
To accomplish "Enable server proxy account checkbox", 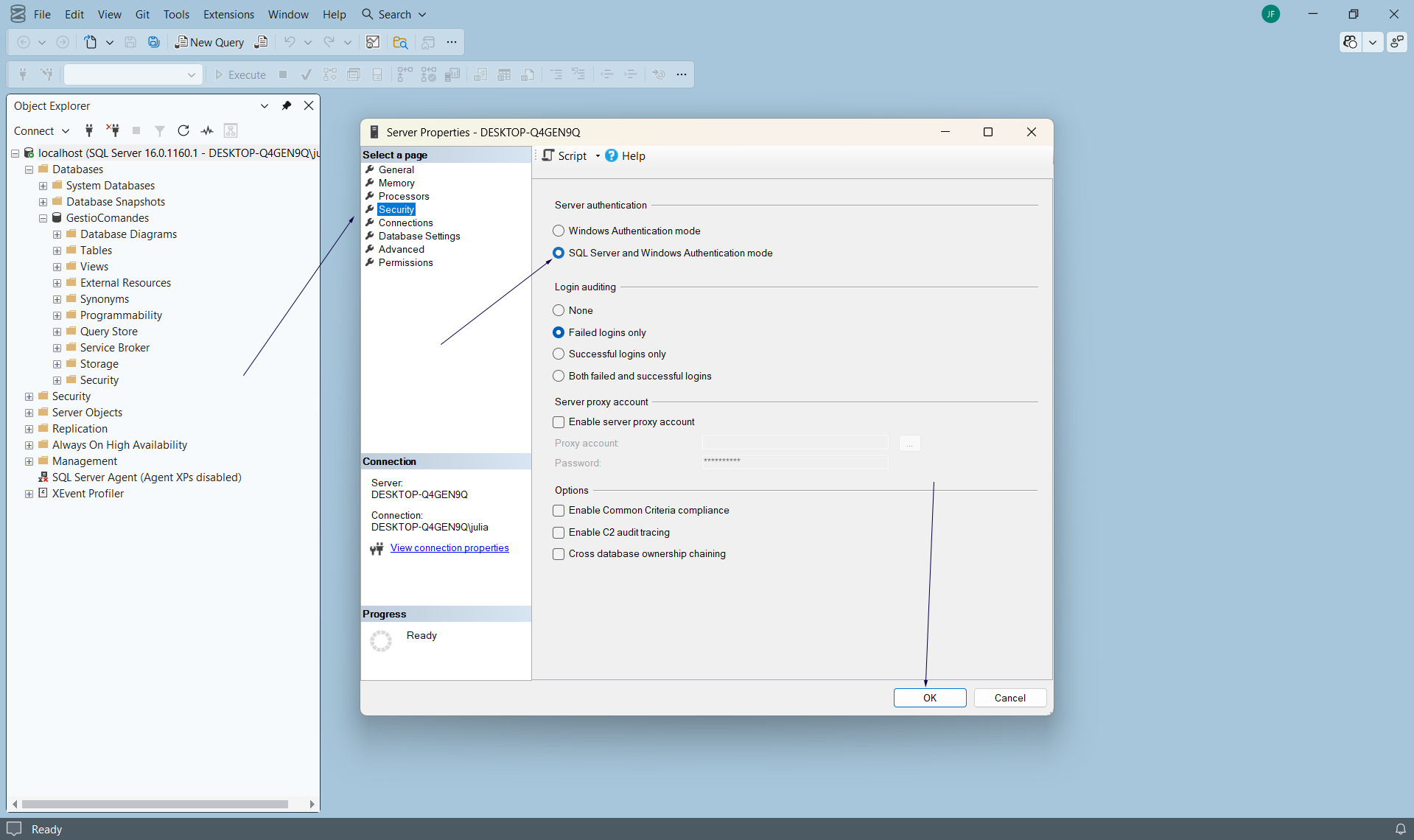I will pos(559,422).
